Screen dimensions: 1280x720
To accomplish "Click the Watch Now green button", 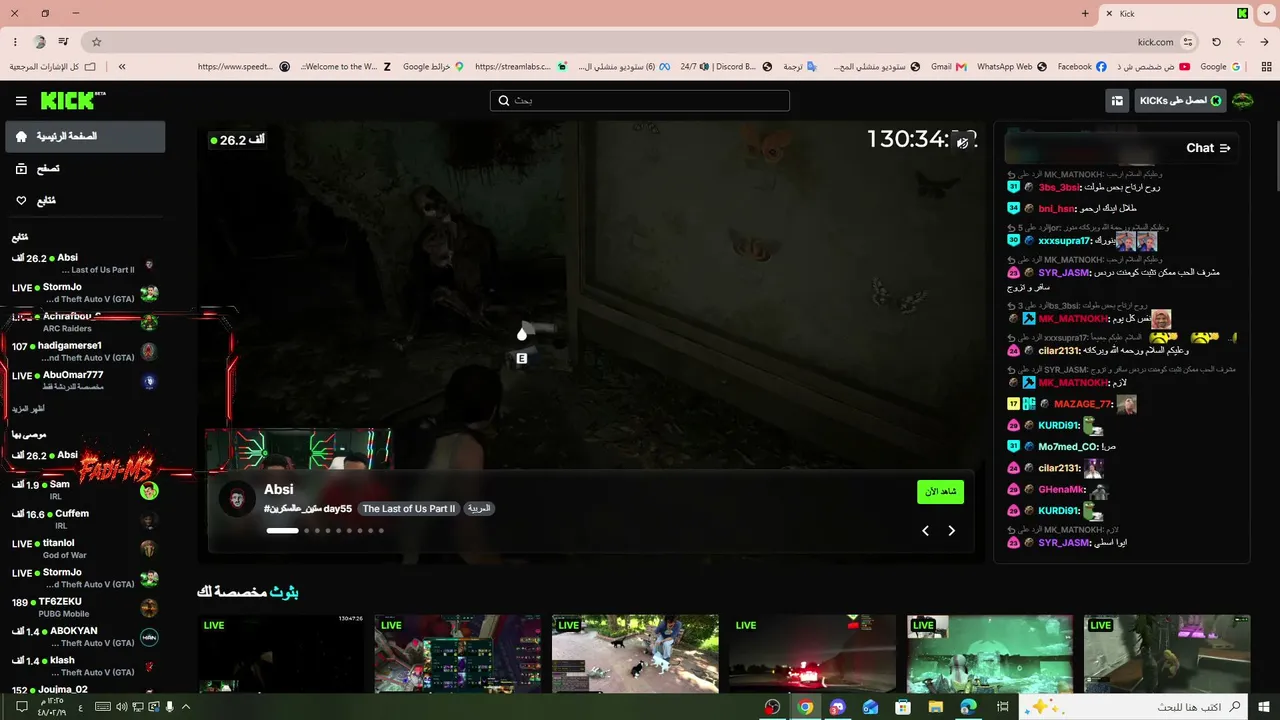I will [x=940, y=492].
